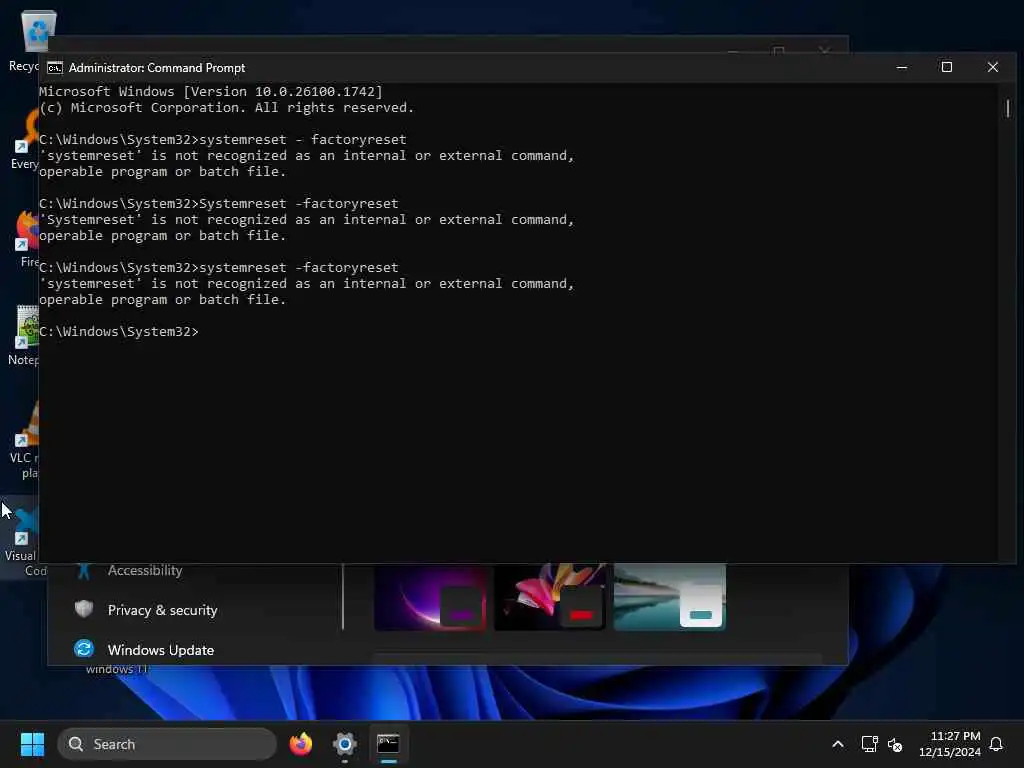Screen dimensions: 1024x768
Task: Launch Firefox from the taskbar
Action: pyautogui.click(x=301, y=744)
